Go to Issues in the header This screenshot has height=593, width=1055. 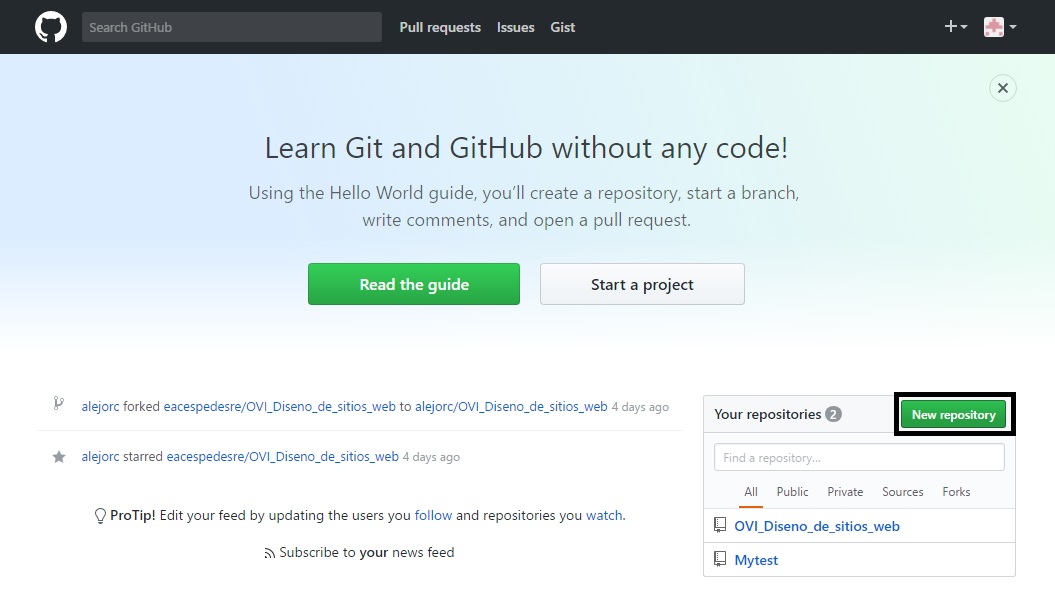point(515,28)
